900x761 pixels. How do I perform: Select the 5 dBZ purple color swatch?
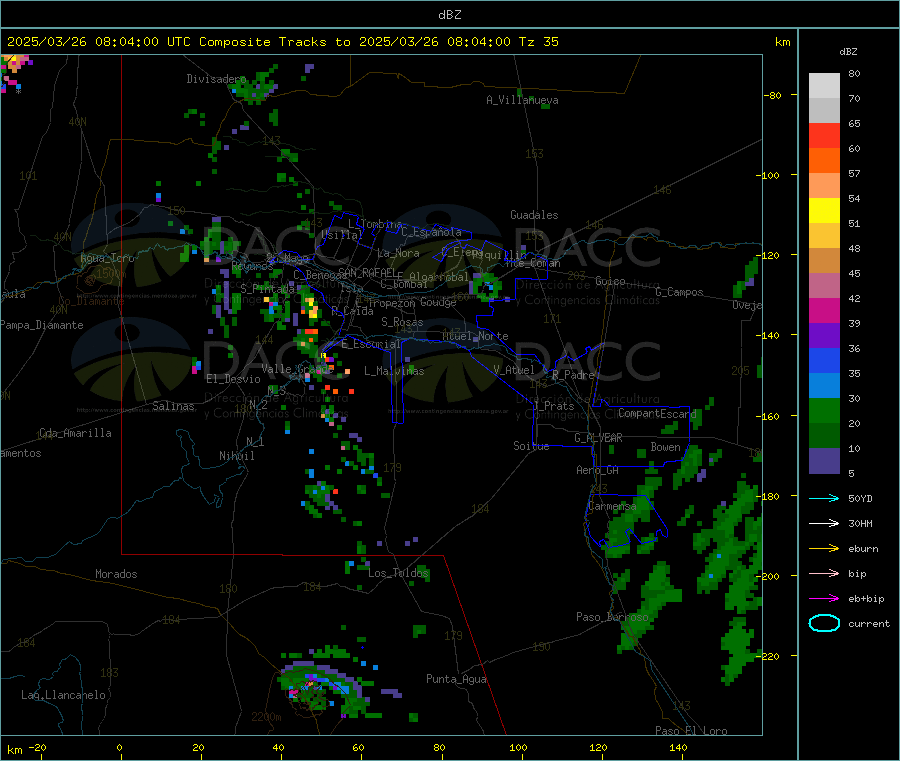pyautogui.click(x=824, y=461)
